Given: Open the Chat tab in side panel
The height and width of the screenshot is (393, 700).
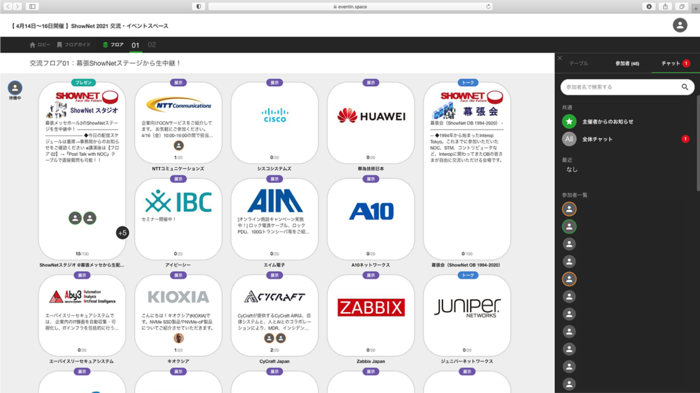Looking at the screenshot, I should [x=675, y=63].
